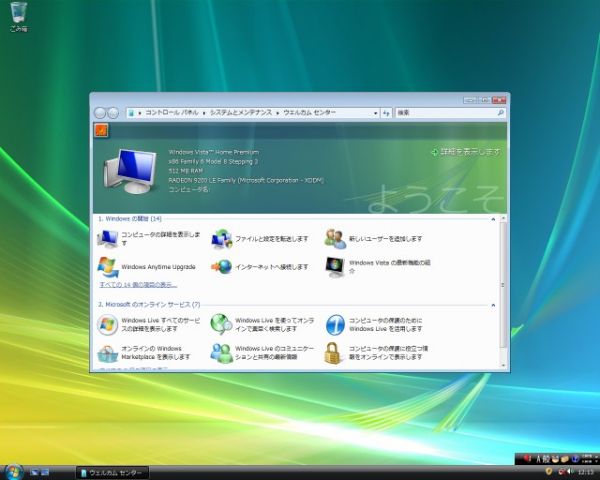The image size is (600, 480).
Task: Click the Windows Live all services icon
Action: [107, 323]
